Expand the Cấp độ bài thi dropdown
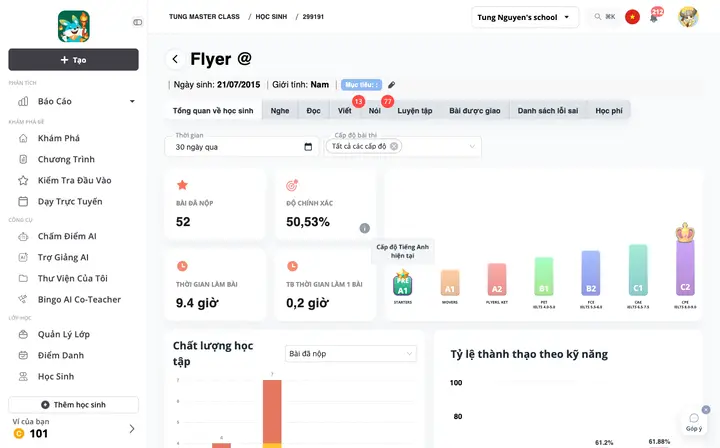The height and width of the screenshot is (448, 720). pos(472,146)
